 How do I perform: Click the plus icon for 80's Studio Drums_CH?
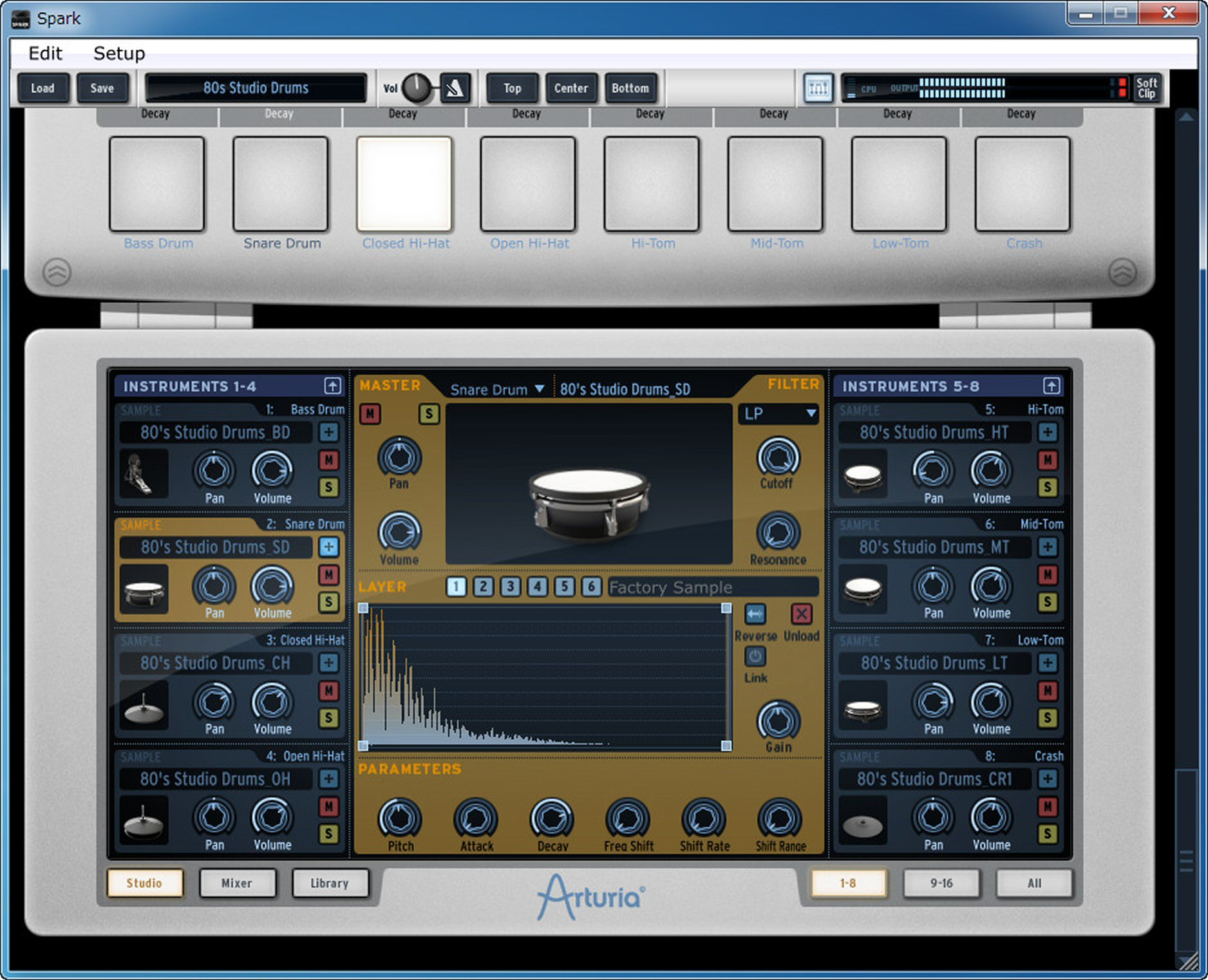pos(329,663)
